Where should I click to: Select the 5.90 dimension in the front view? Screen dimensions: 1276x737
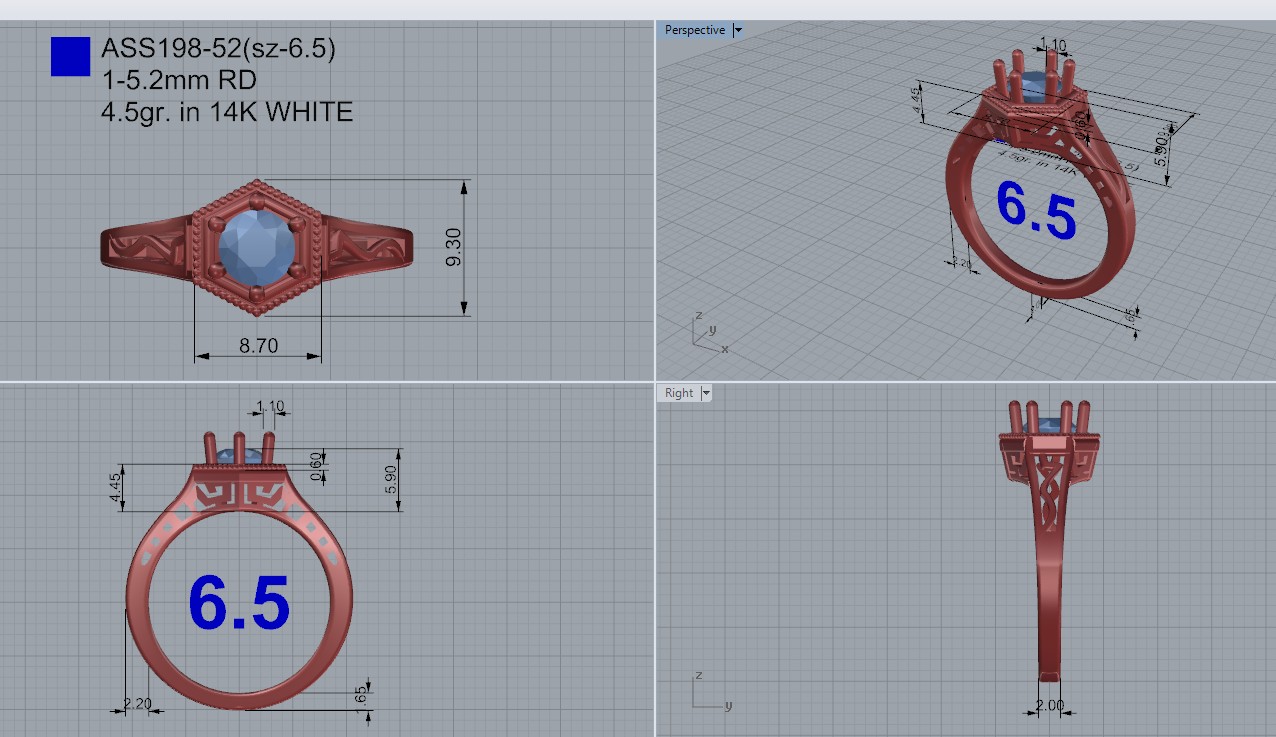click(391, 480)
